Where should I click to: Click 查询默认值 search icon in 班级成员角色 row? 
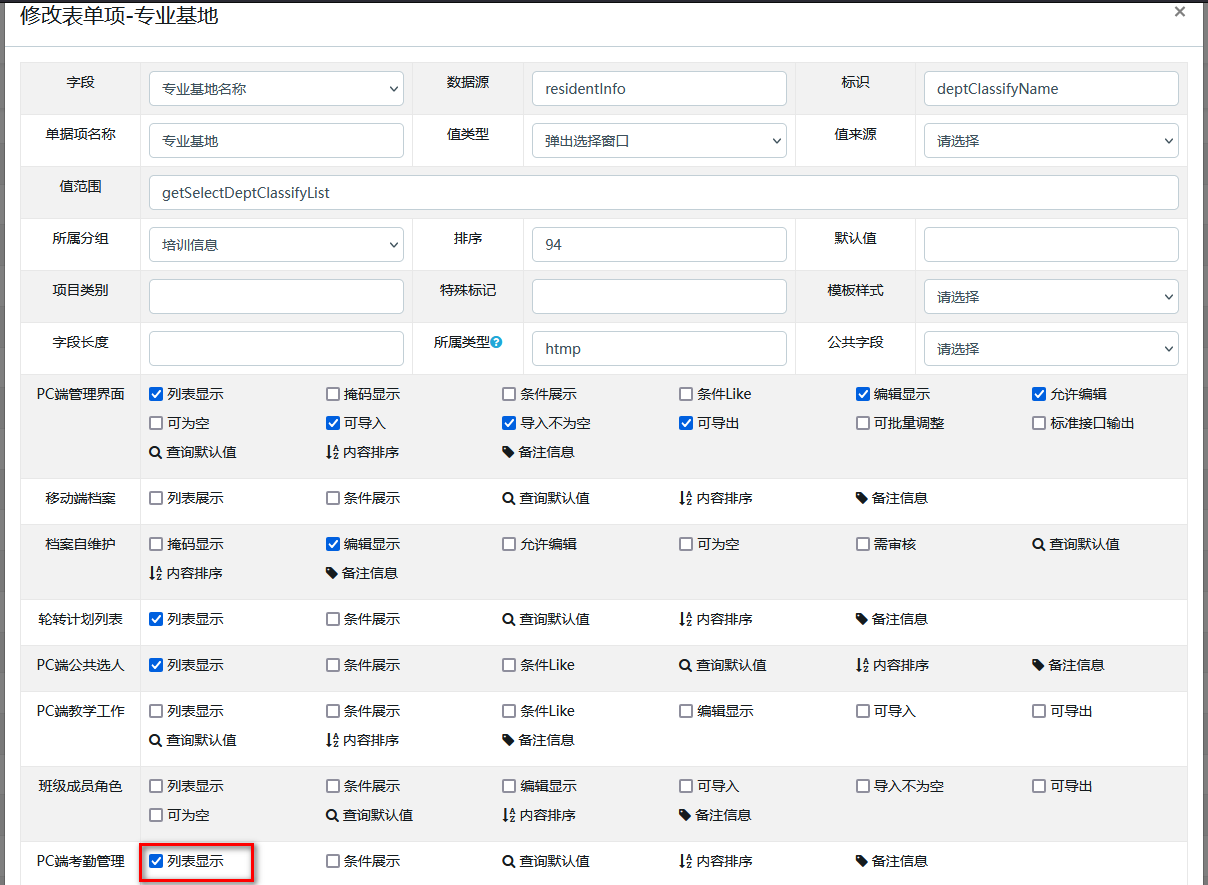[x=332, y=815]
